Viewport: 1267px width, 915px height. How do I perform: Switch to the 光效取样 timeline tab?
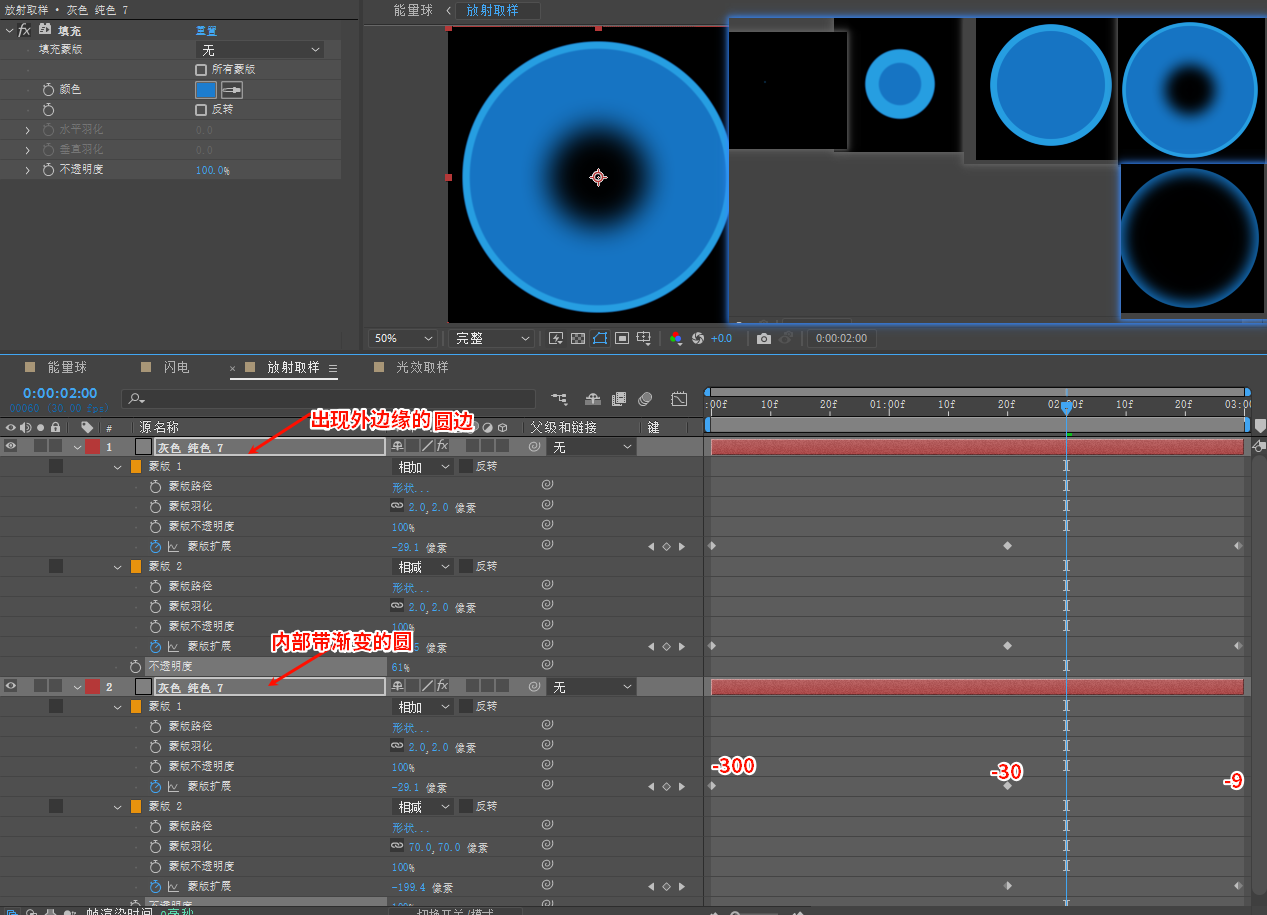pyautogui.click(x=422, y=367)
